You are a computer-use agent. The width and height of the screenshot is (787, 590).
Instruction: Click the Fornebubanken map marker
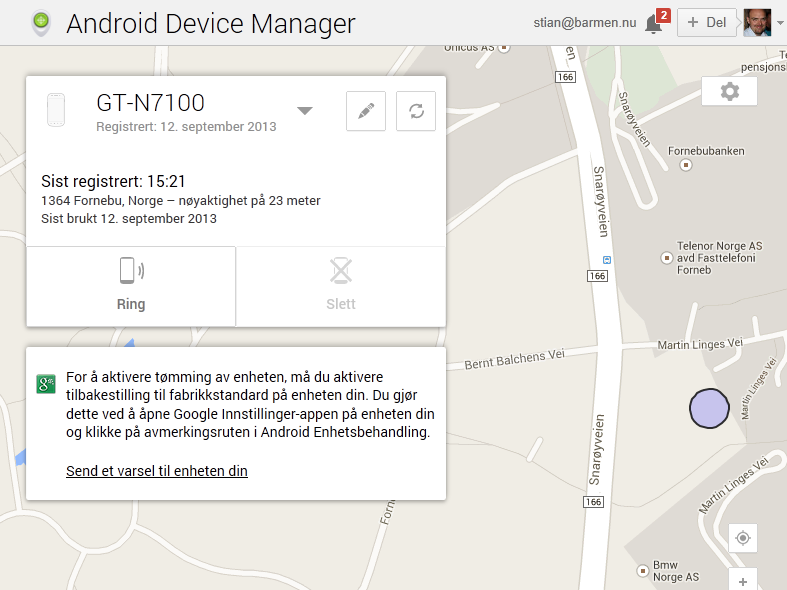tap(686, 165)
